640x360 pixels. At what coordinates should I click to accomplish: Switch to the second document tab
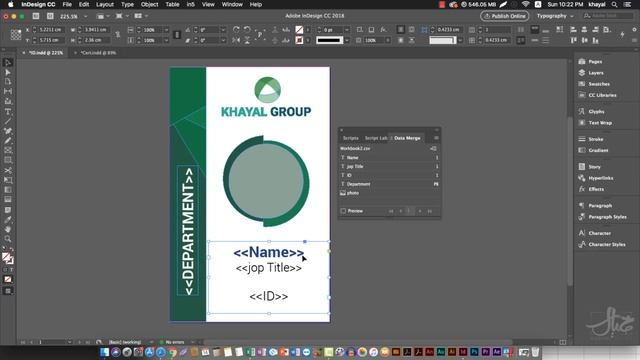[x=98, y=53]
